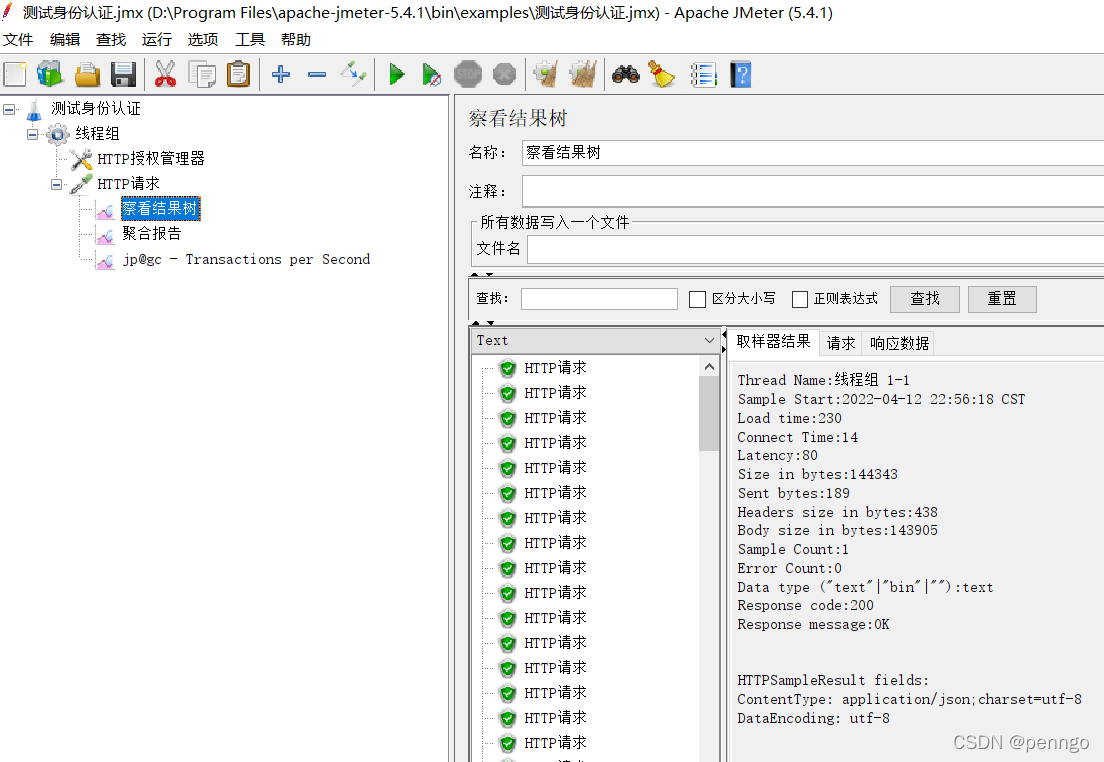Viewport: 1104px width, 762px height.
Task: Open the 编辑 menu
Action: click(65, 39)
